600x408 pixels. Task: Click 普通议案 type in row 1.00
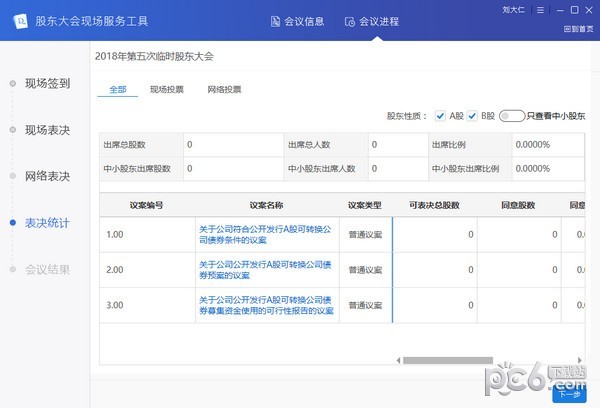coord(365,235)
